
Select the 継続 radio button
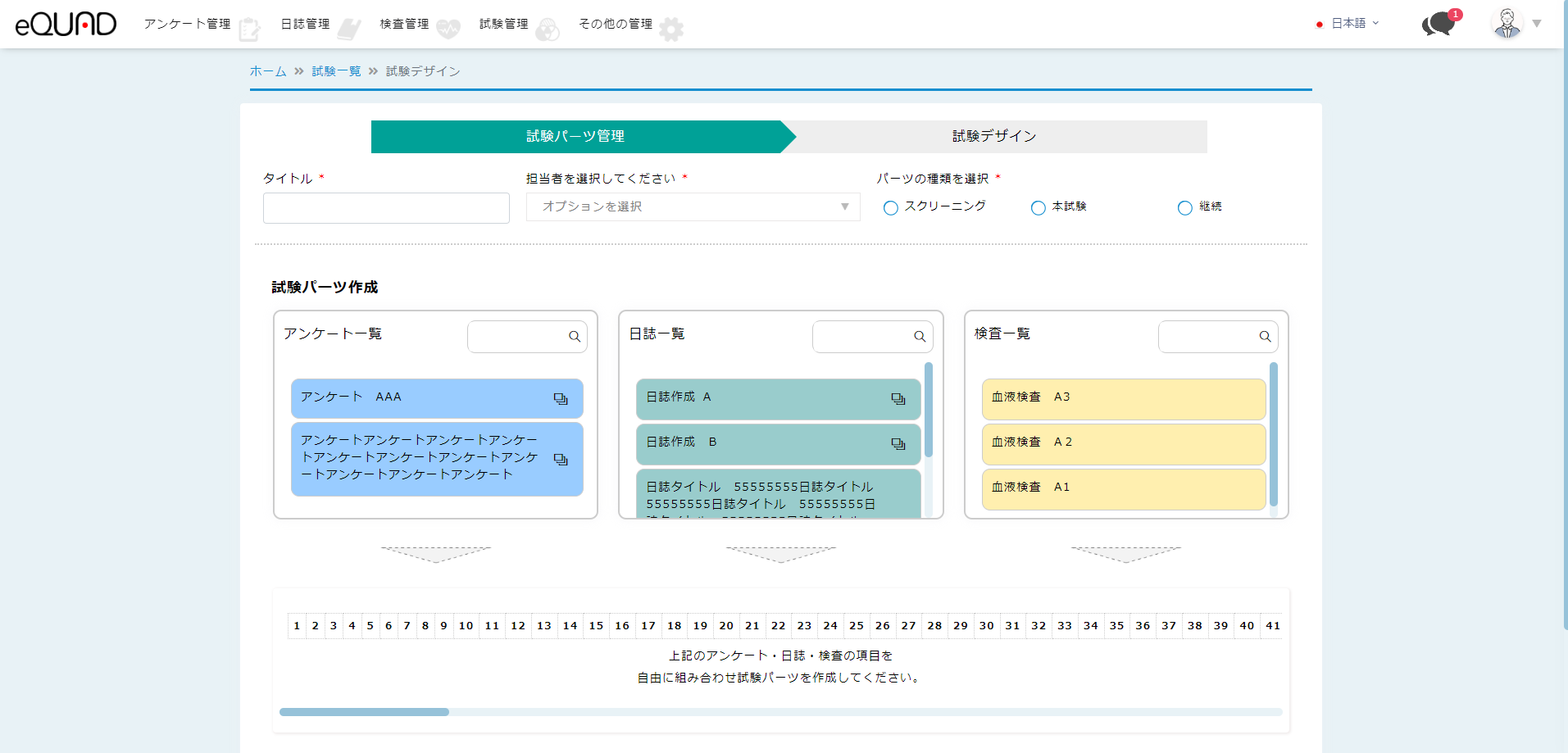pos(1185,208)
